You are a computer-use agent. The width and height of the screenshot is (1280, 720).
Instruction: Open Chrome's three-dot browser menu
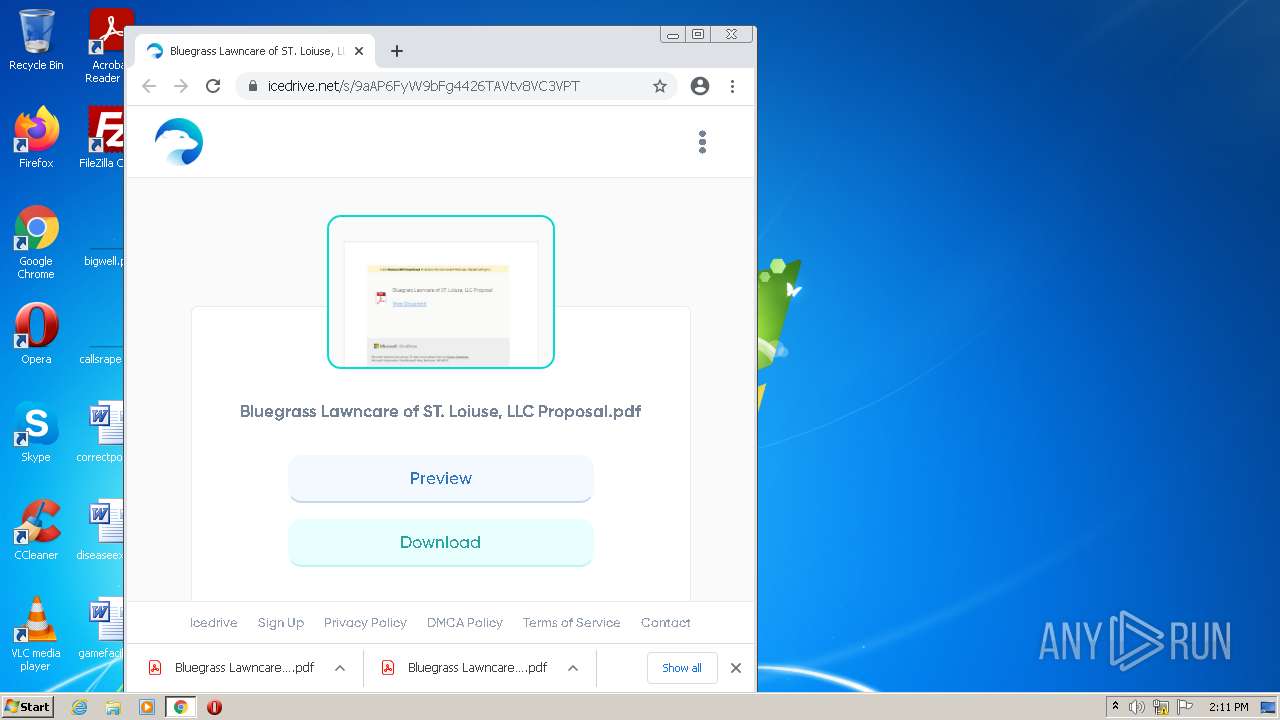coord(732,86)
